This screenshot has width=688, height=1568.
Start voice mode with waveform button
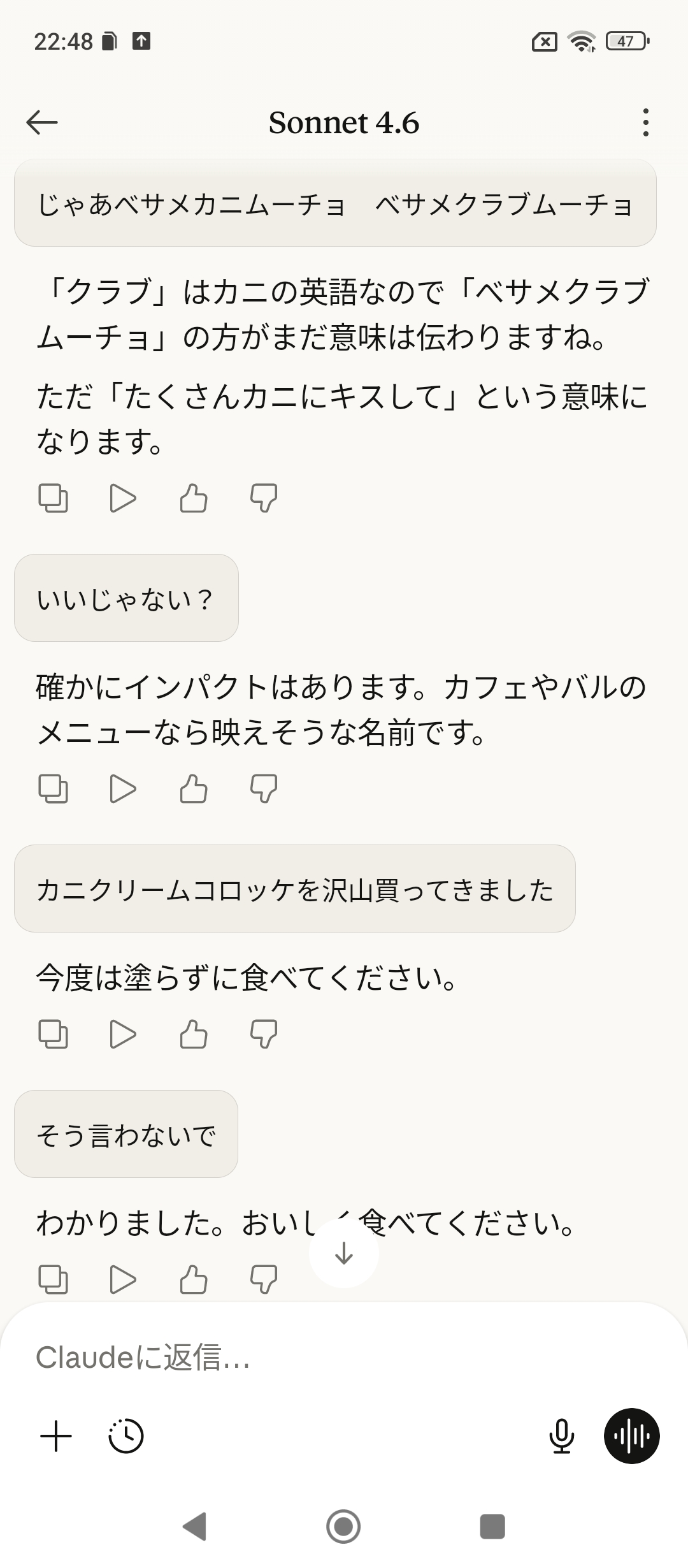coord(631,1436)
